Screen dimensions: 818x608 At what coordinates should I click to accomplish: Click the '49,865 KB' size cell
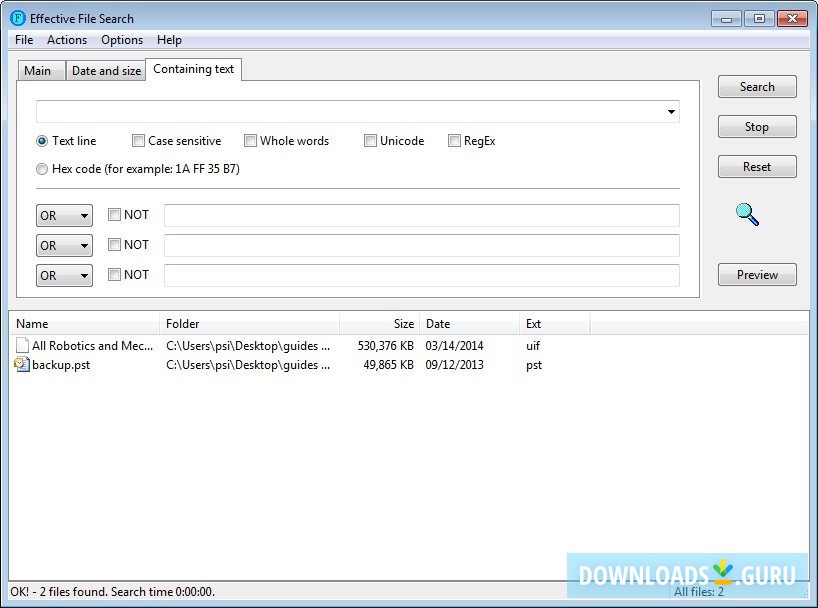(x=389, y=365)
